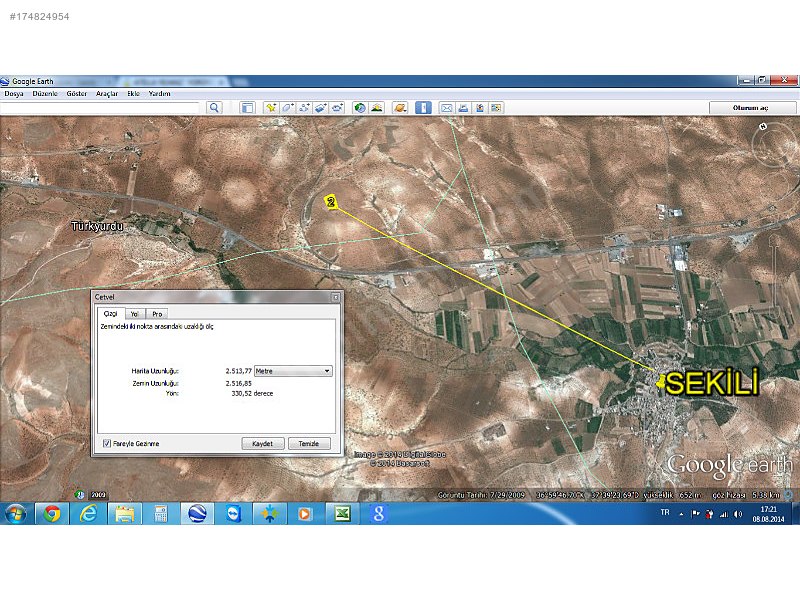Image resolution: width=800 pixels, height=600 pixels.
Task: Toggle the sidebar panel icon
Action: [247, 108]
